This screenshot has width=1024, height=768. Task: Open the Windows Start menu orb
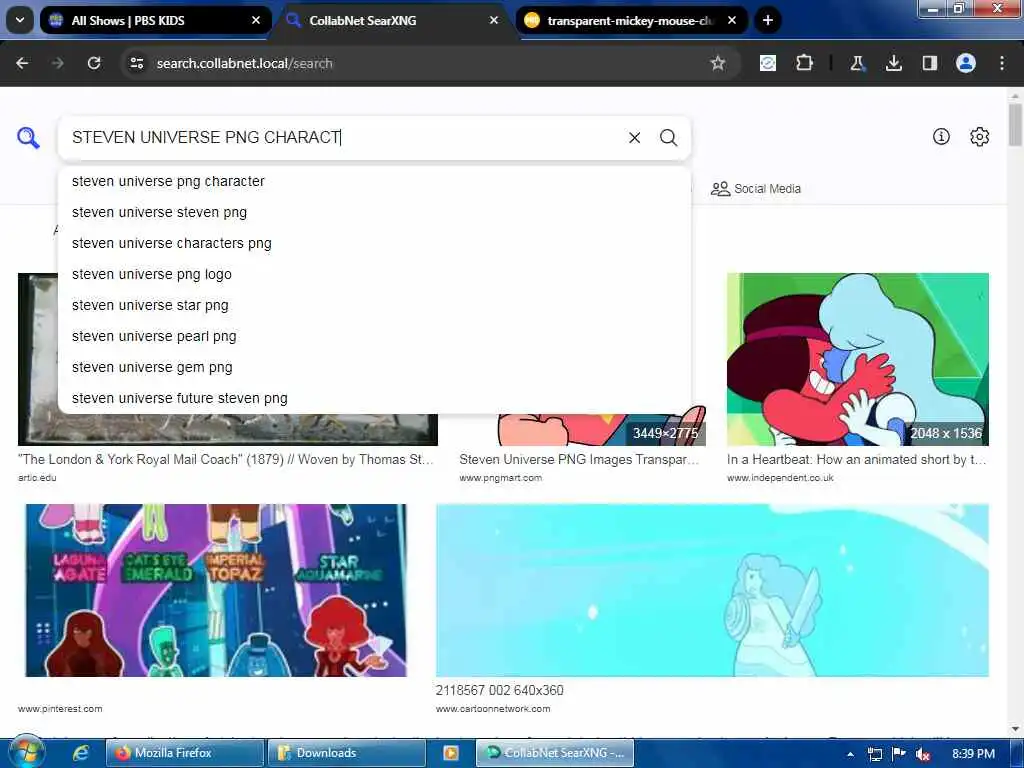coord(26,753)
